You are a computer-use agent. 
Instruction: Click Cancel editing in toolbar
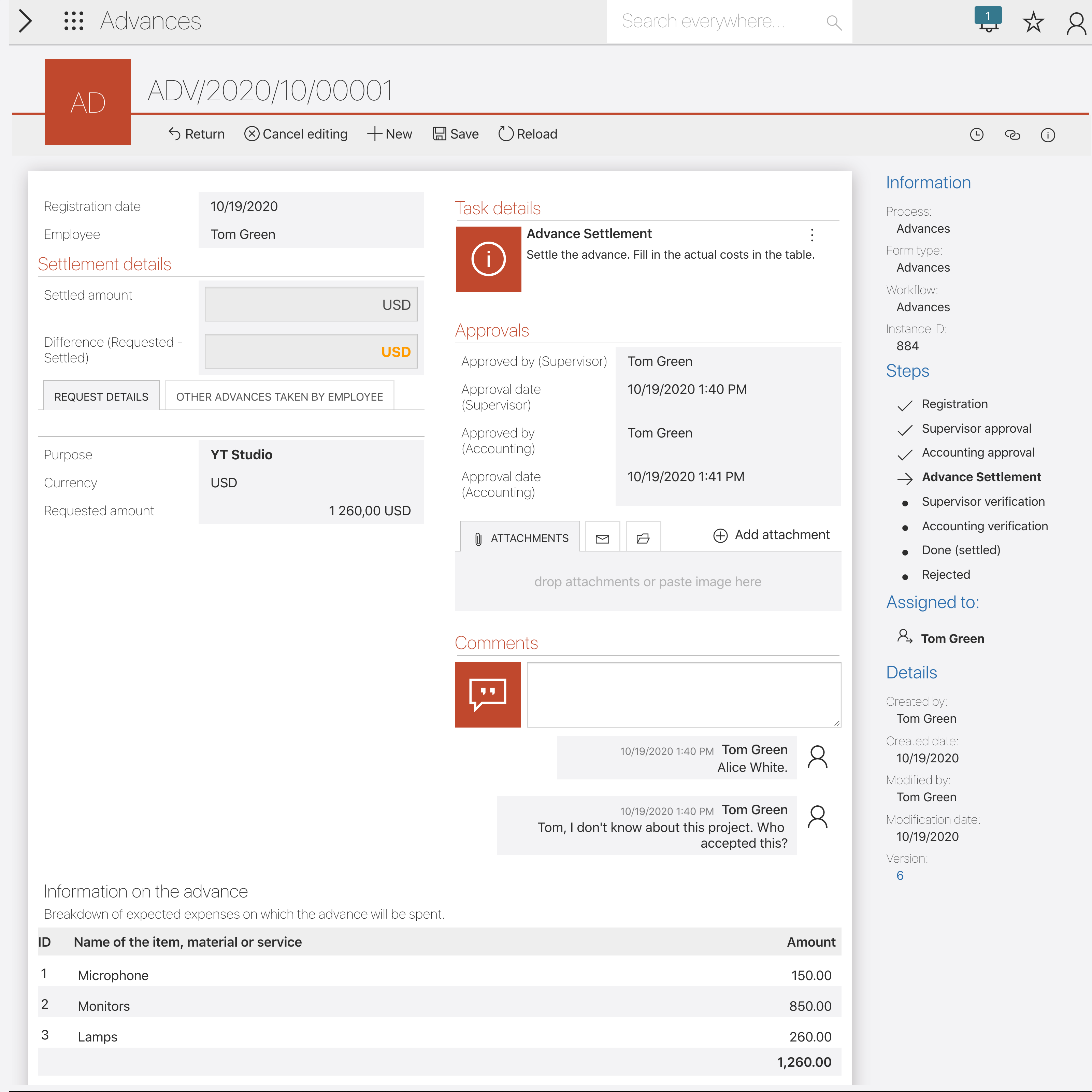click(296, 134)
